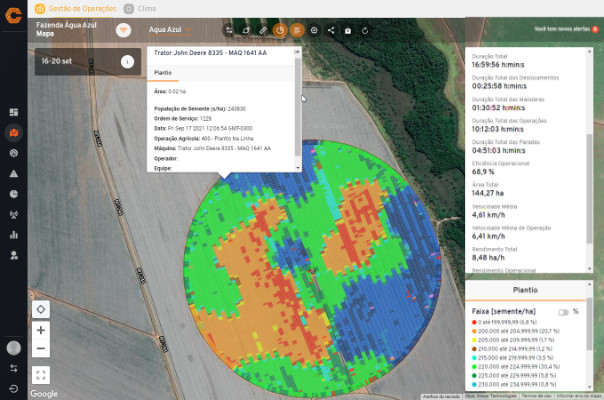Click the Termos de uso link
Viewport: 604px width, 400px height.
point(536,396)
